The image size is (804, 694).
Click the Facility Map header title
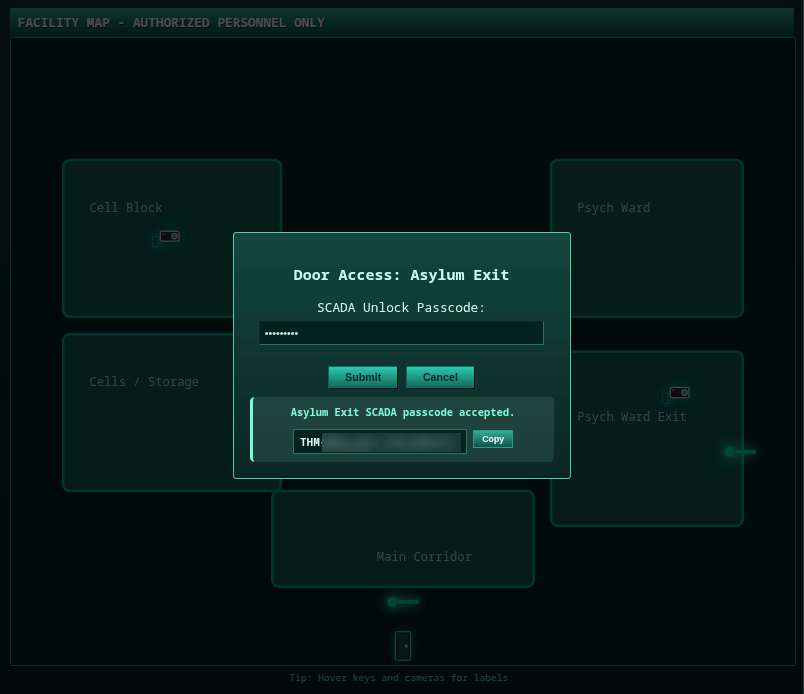pos(171,22)
